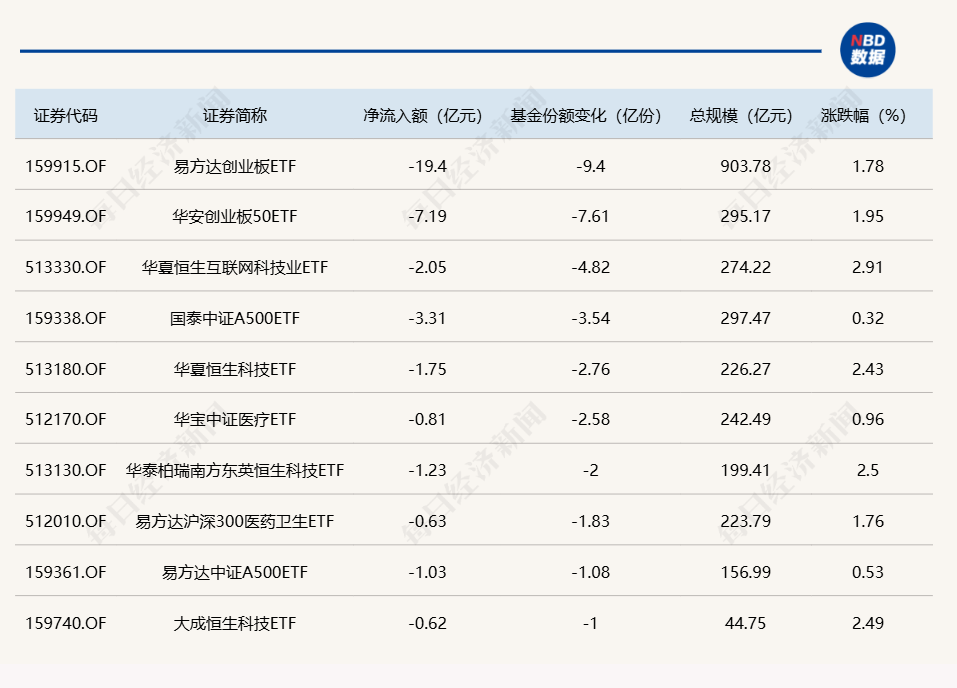
Task: Click the NBD 数据 logo
Action: tap(867, 49)
